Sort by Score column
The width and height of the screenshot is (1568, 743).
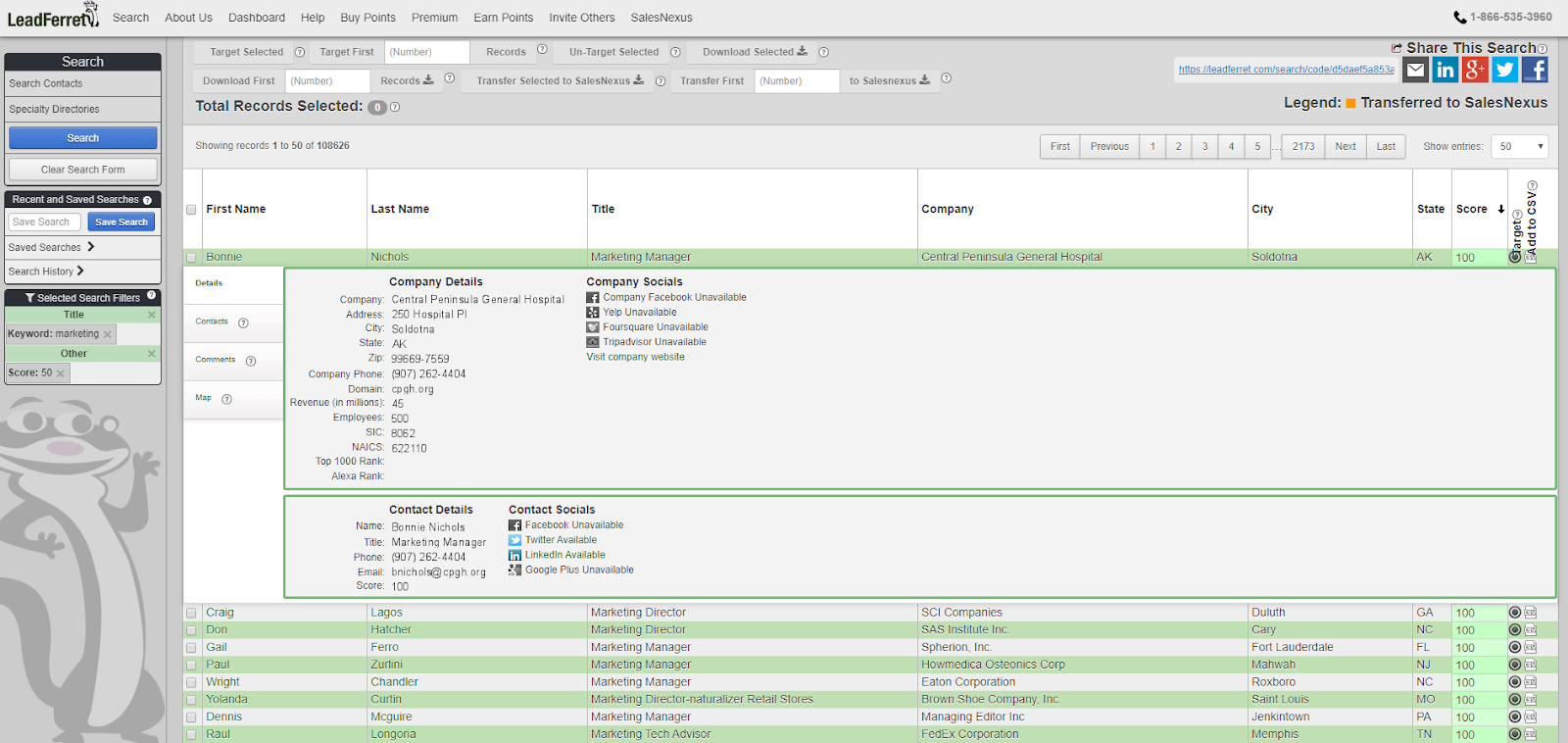[x=1480, y=209]
